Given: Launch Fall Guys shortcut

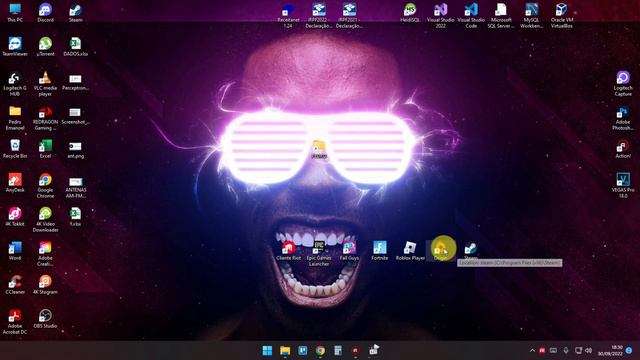Looking at the screenshot, I should tap(349, 250).
